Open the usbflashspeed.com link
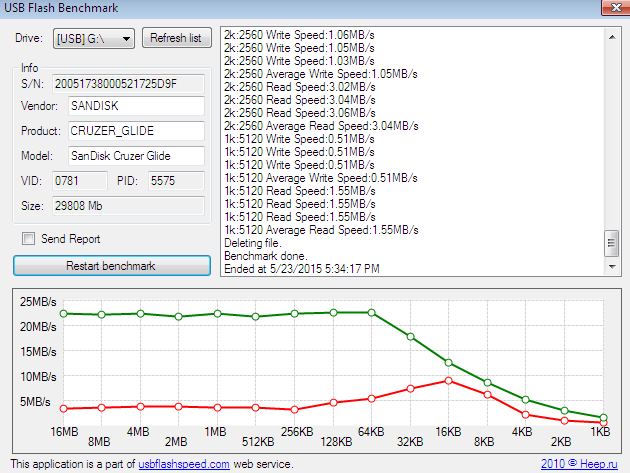The height and width of the screenshot is (473, 630). pos(184,464)
